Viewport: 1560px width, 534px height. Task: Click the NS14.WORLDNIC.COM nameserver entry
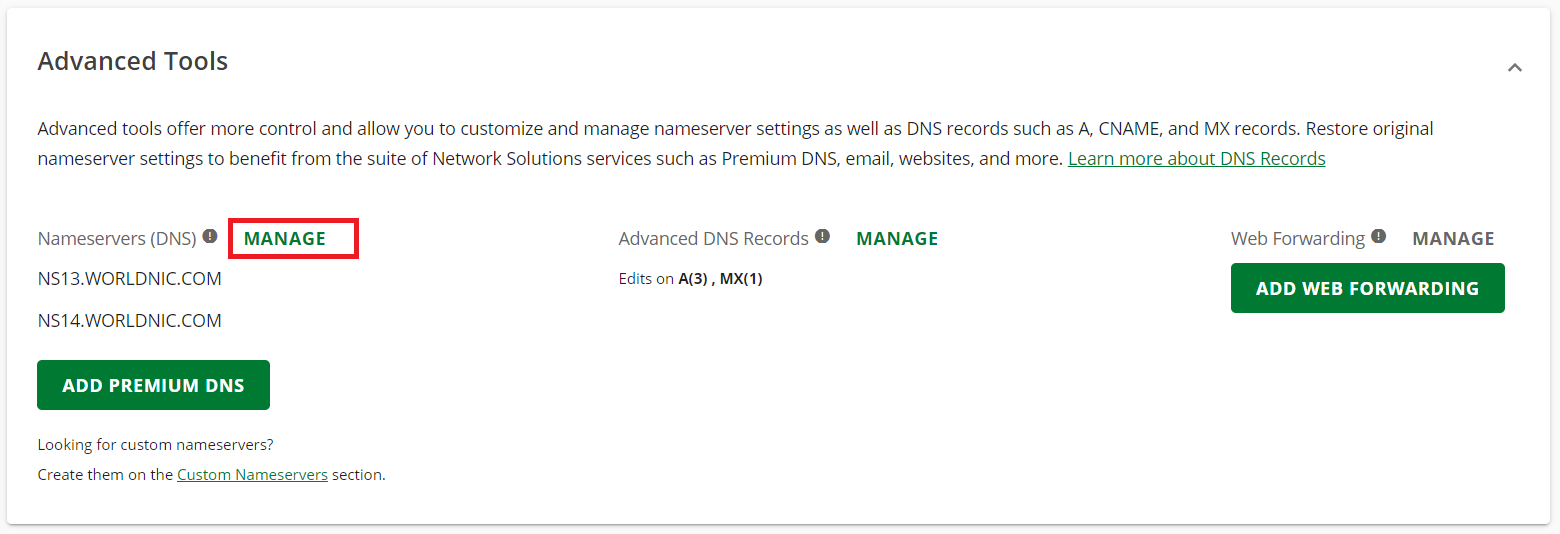click(x=130, y=321)
